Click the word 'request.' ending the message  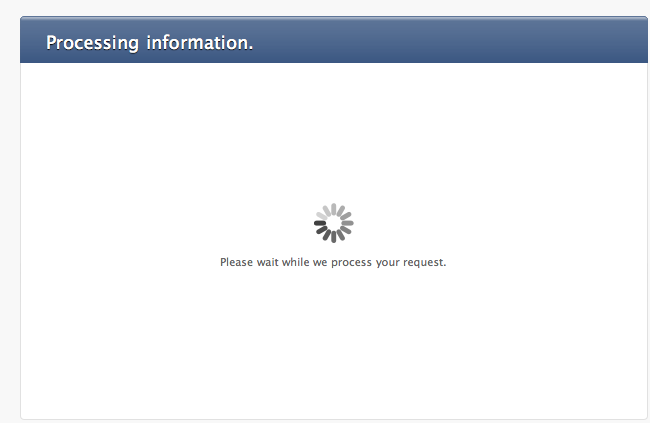pyautogui.click(x=424, y=263)
